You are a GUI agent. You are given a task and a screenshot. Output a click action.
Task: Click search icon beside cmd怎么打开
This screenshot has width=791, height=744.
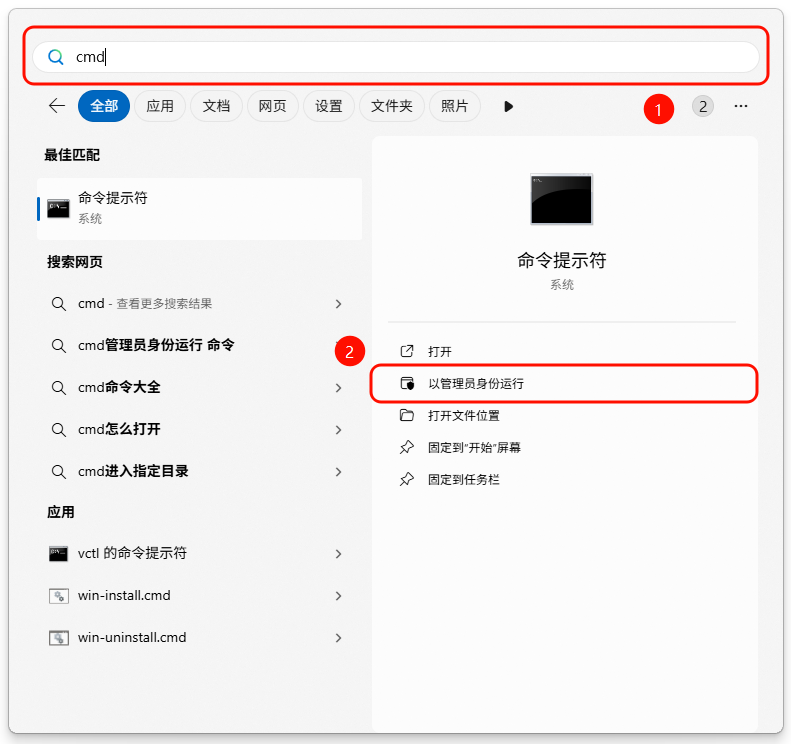59,430
